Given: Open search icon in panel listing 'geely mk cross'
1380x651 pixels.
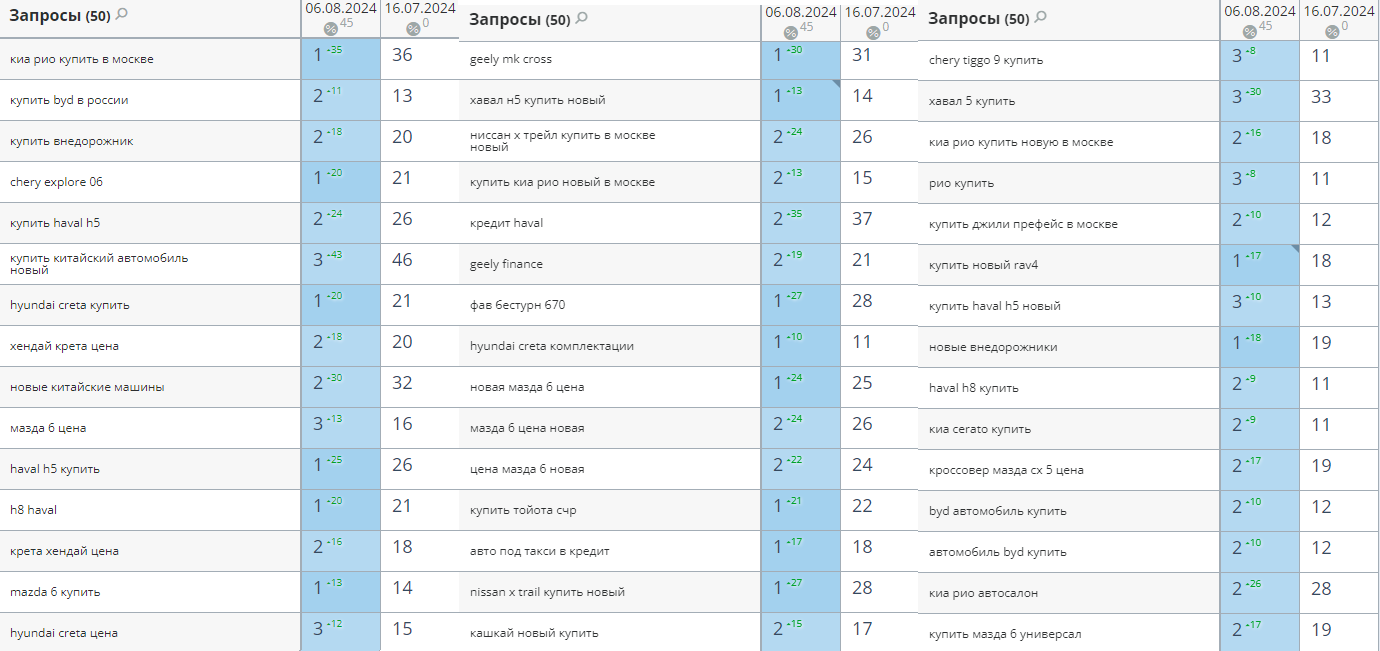Looking at the screenshot, I should point(582,18).
